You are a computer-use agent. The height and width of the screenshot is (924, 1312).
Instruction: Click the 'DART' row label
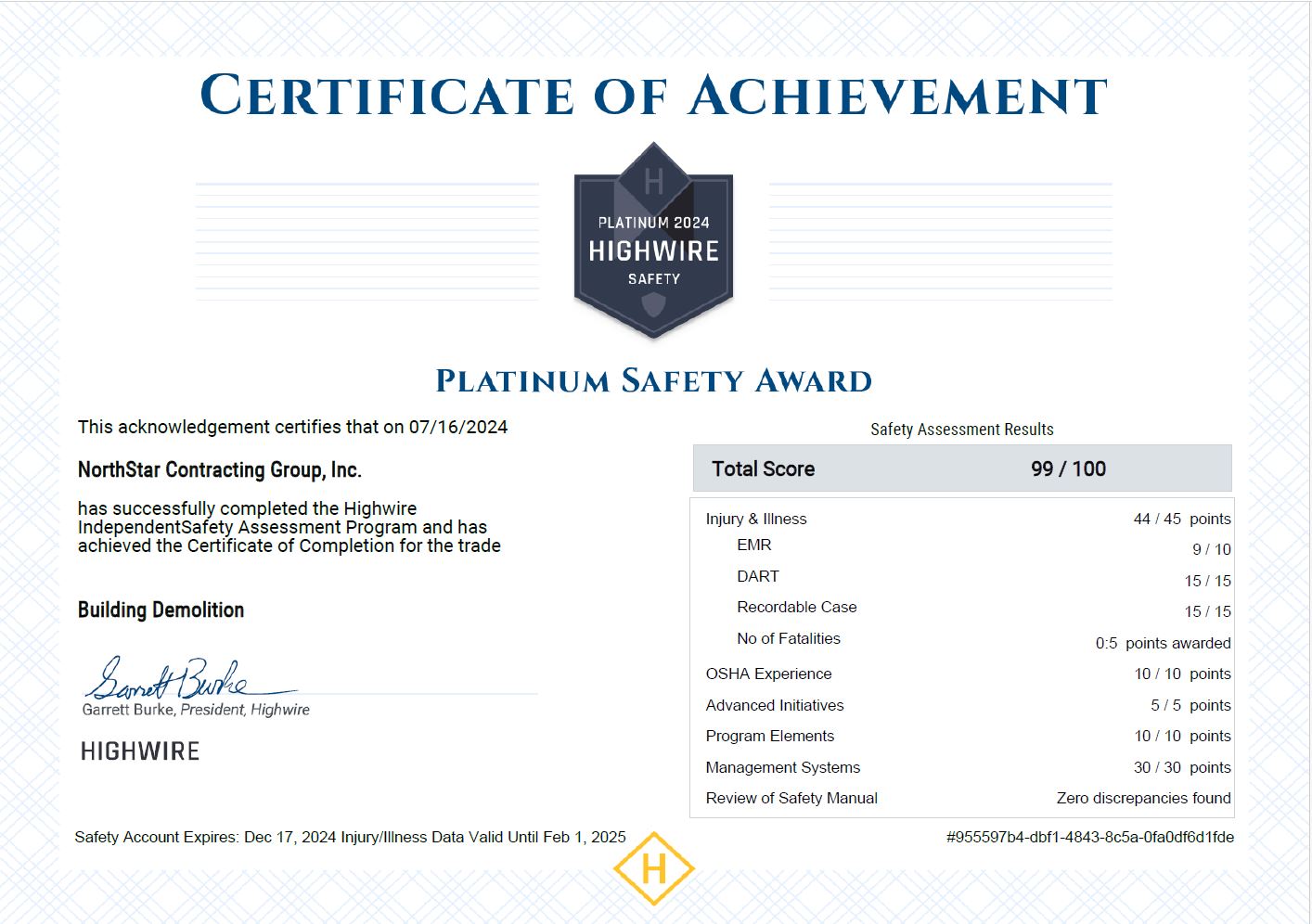[x=758, y=576]
